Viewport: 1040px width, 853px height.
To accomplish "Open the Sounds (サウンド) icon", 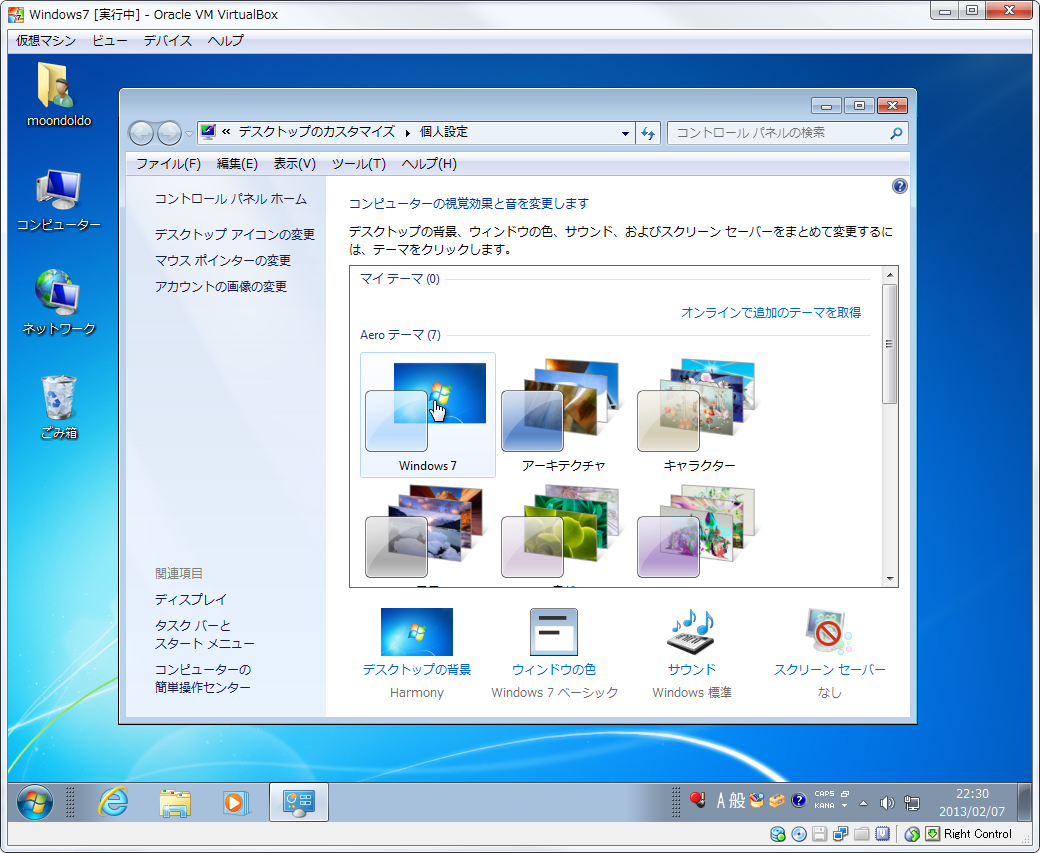I will 691,632.
